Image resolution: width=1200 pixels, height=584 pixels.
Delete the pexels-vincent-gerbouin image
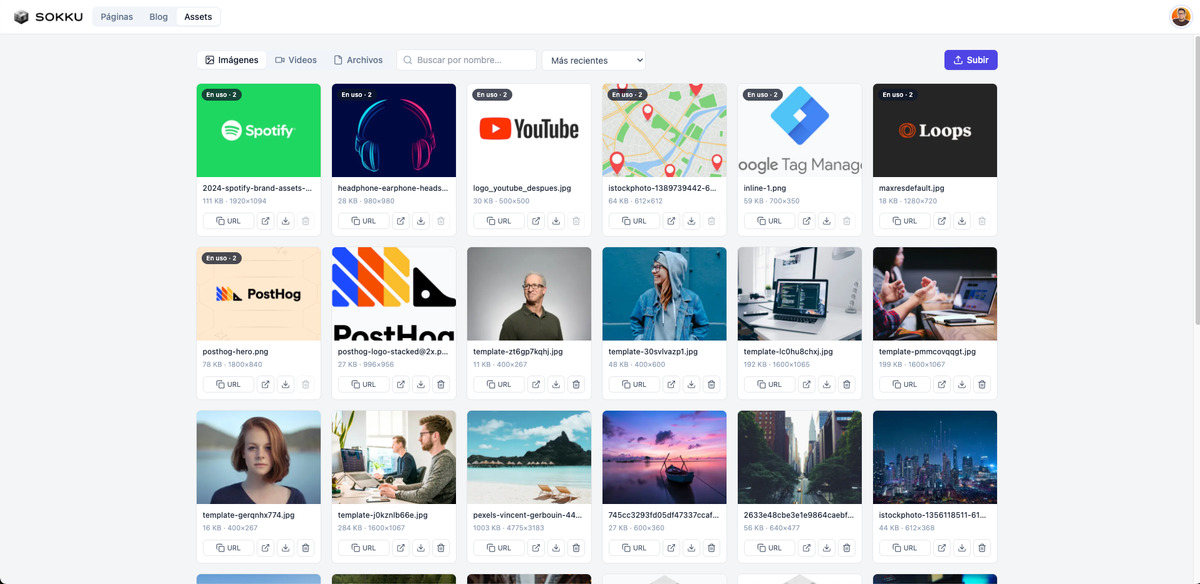(x=576, y=548)
